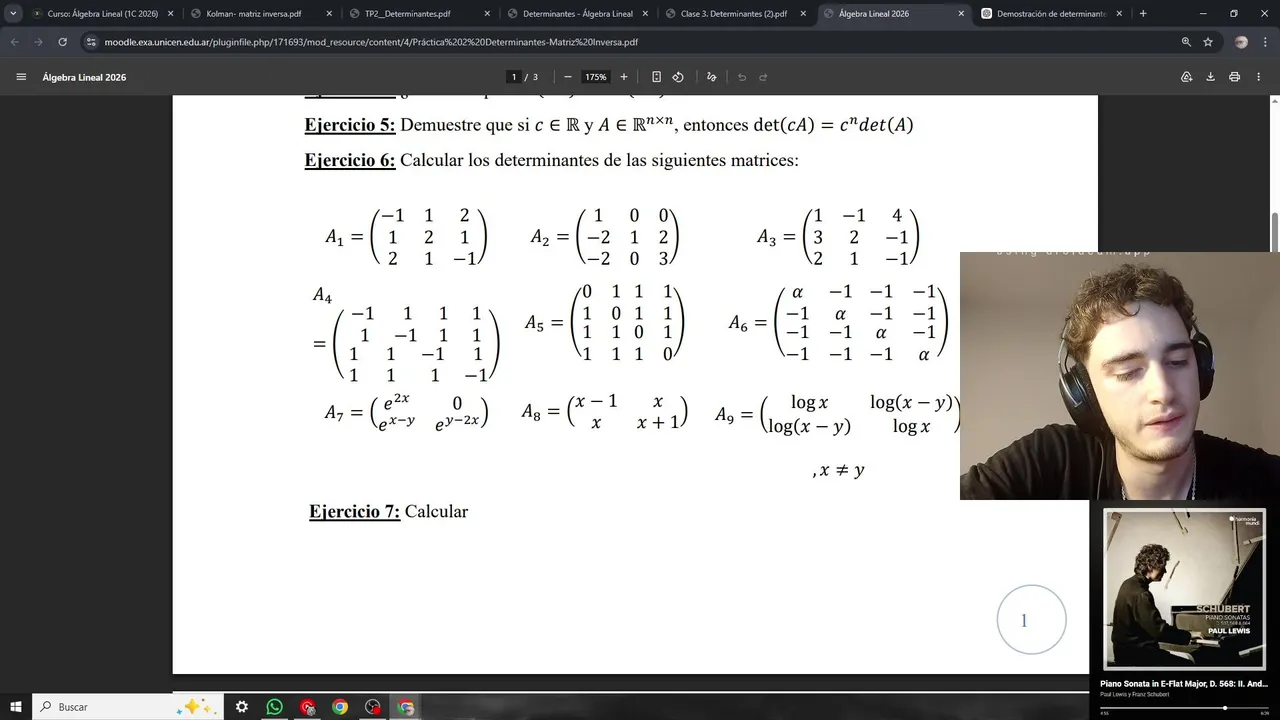Open Settings gear in the taskbar

pyautogui.click(x=242, y=707)
